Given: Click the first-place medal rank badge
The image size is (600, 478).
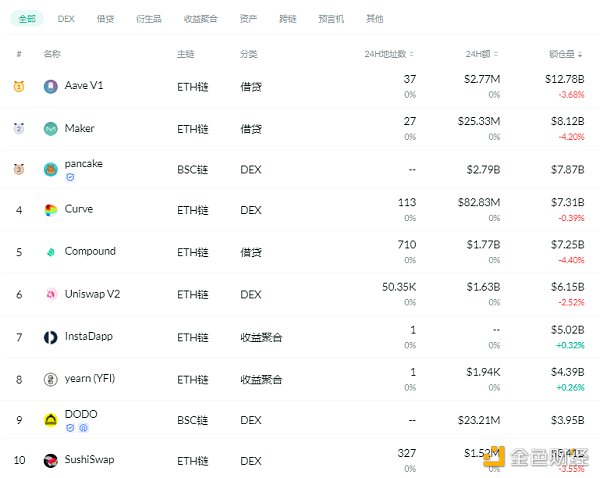Looking at the screenshot, I should click(19, 87).
